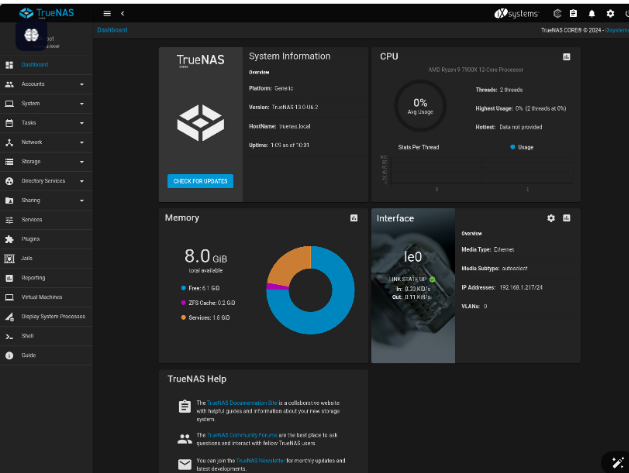The height and width of the screenshot is (473, 629).
Task: Open the Plugins page
Action: tap(31, 239)
